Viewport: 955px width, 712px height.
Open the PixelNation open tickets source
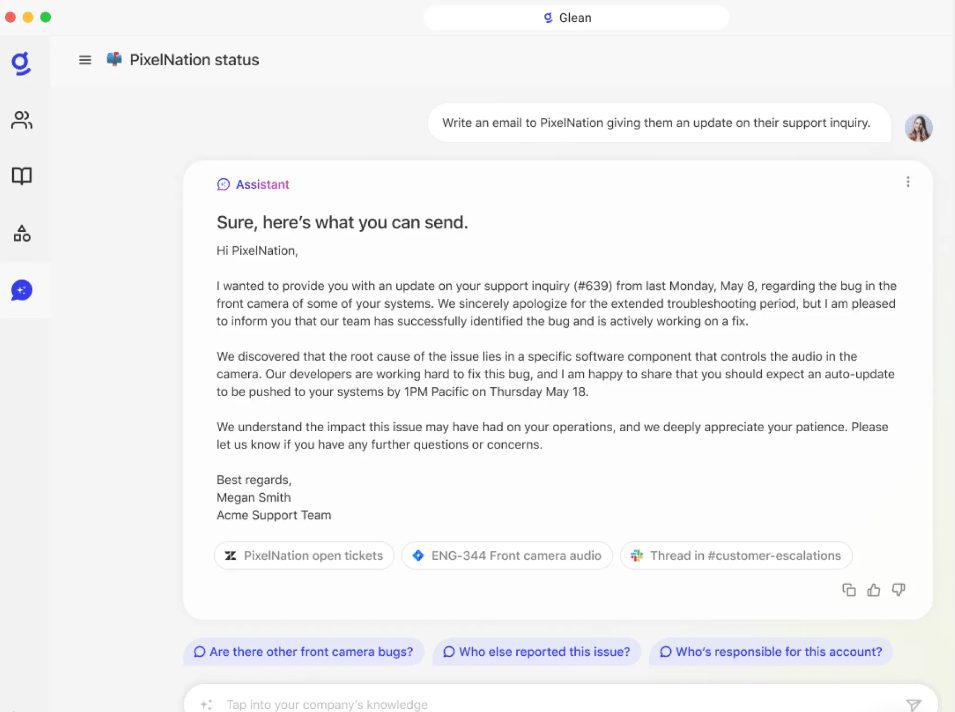(302, 555)
